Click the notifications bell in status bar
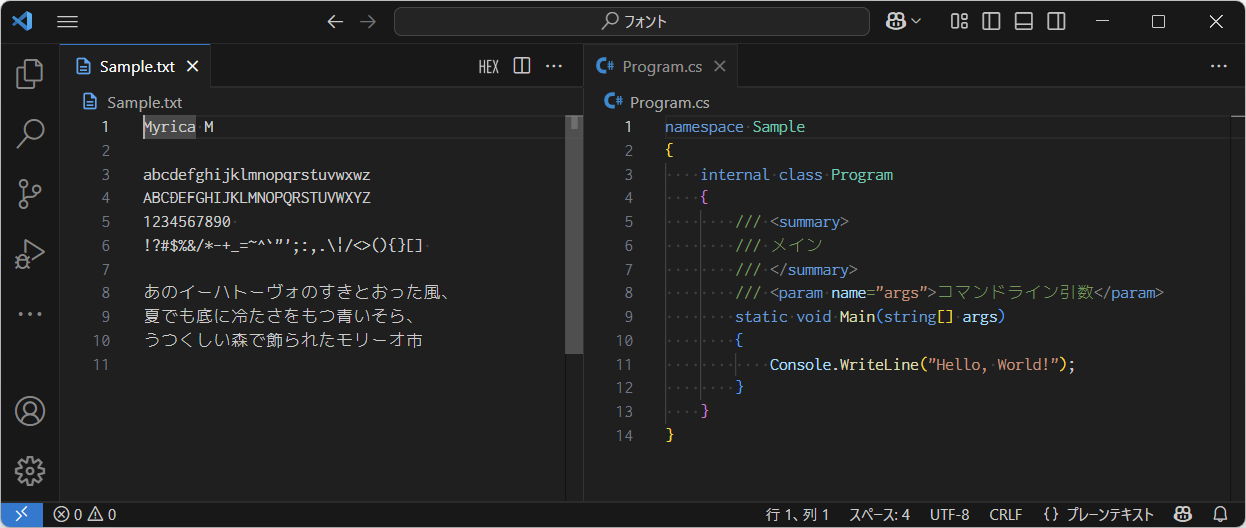The height and width of the screenshot is (528, 1246). pos(1219,515)
